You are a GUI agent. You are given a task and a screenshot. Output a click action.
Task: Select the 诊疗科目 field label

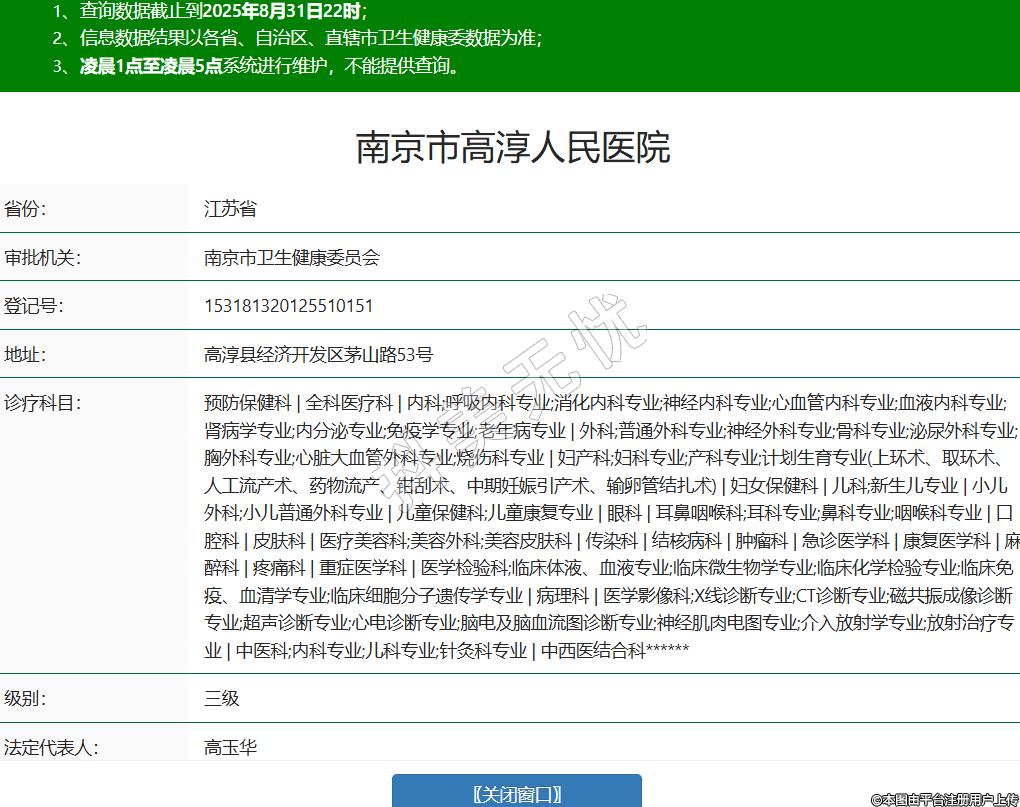[42, 403]
